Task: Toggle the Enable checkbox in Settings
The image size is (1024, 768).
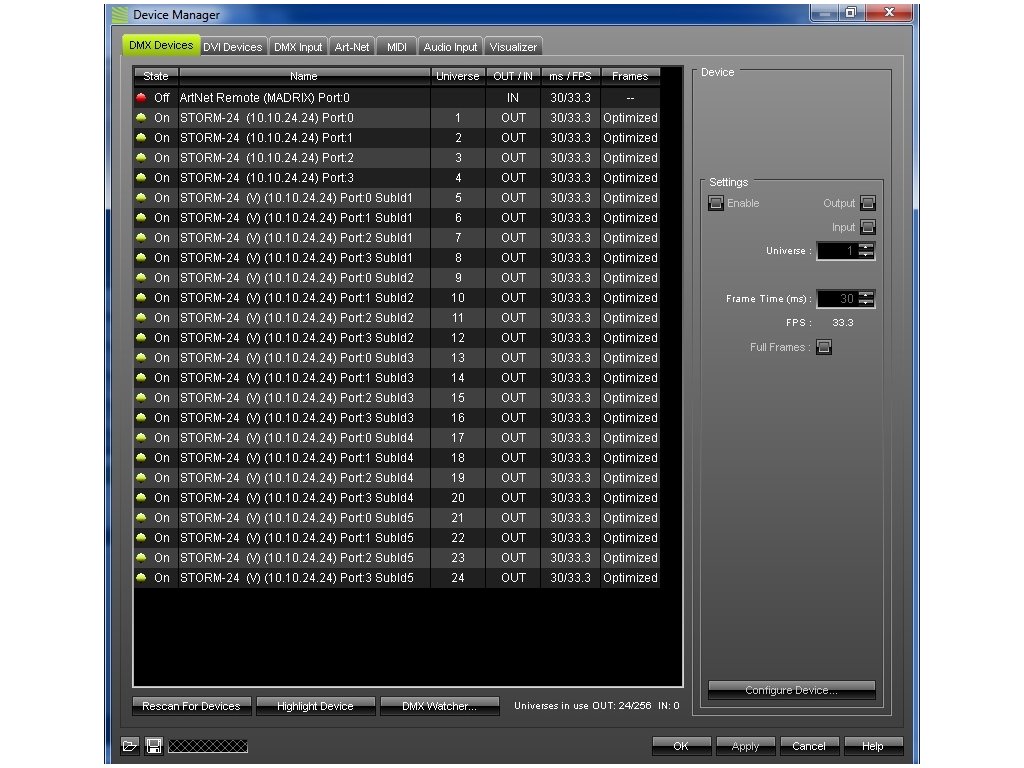Action: (x=716, y=203)
